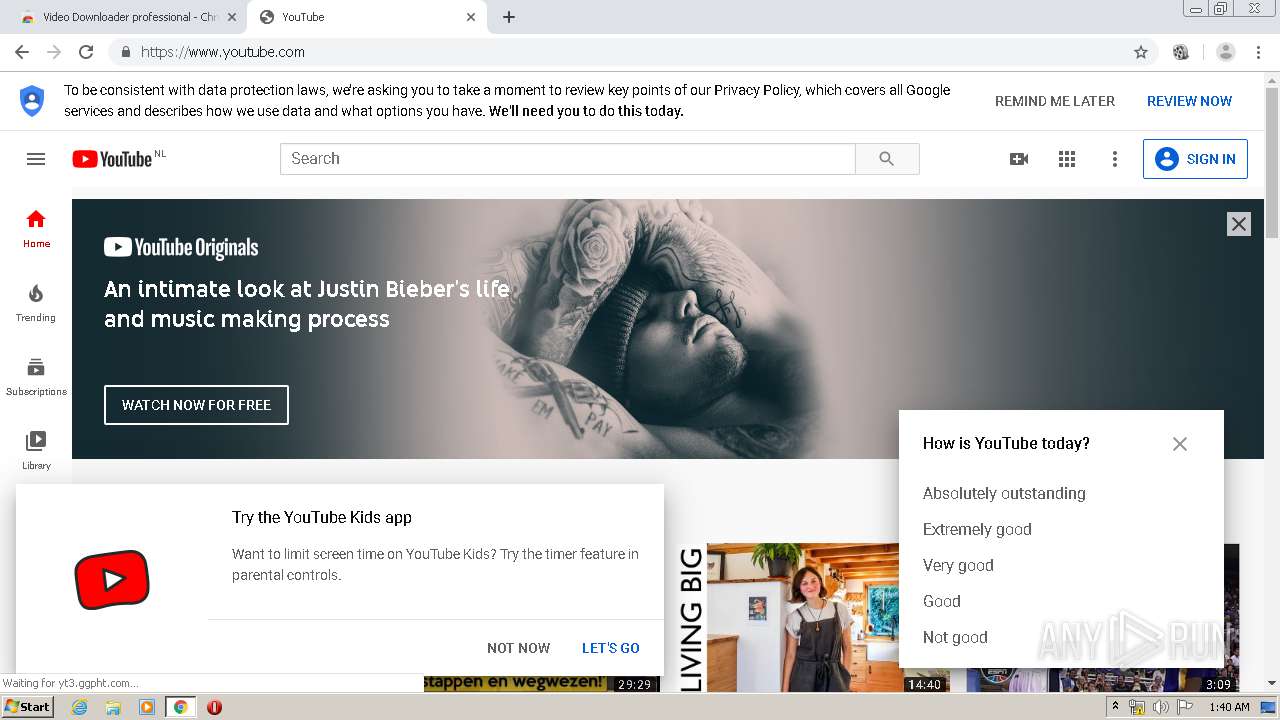
Task: Select 'Very good' survey answer
Action: click(x=958, y=565)
